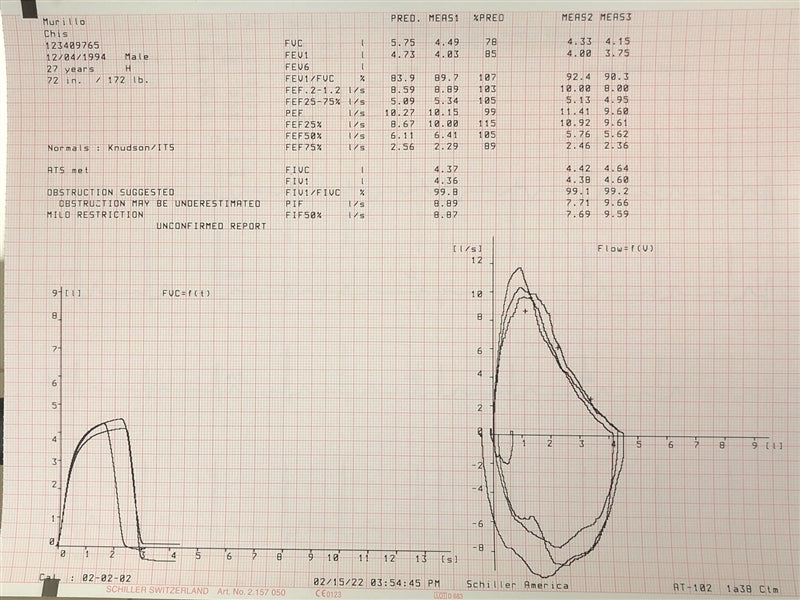Select the FVC=f(t) graph title
This screenshot has height=600, width=800.
186,293
